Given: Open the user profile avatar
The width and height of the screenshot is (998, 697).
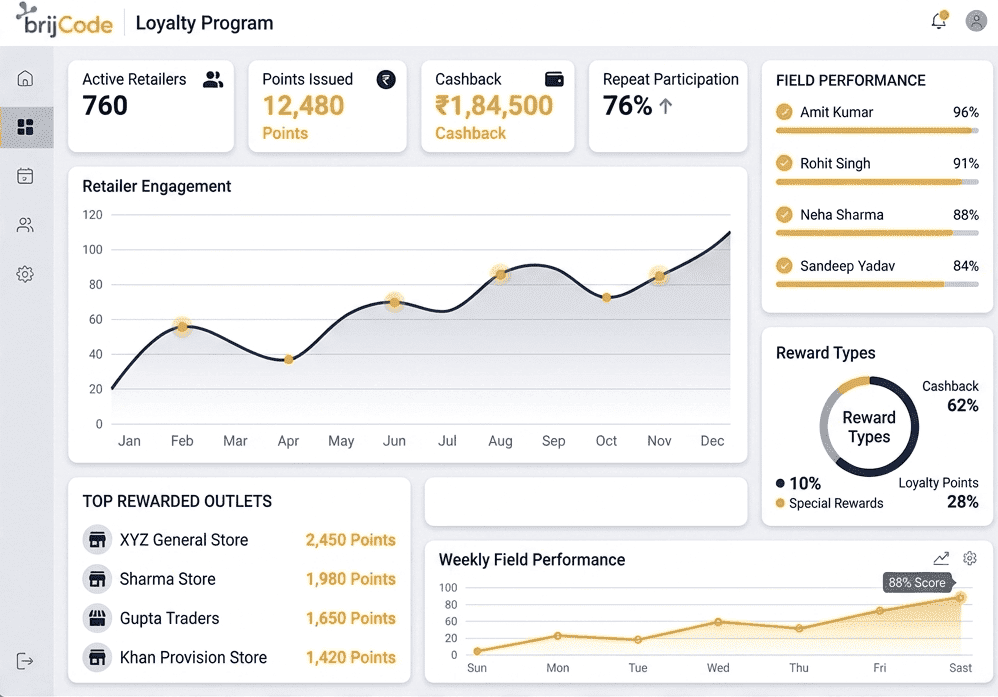Looking at the screenshot, I should [976, 21].
